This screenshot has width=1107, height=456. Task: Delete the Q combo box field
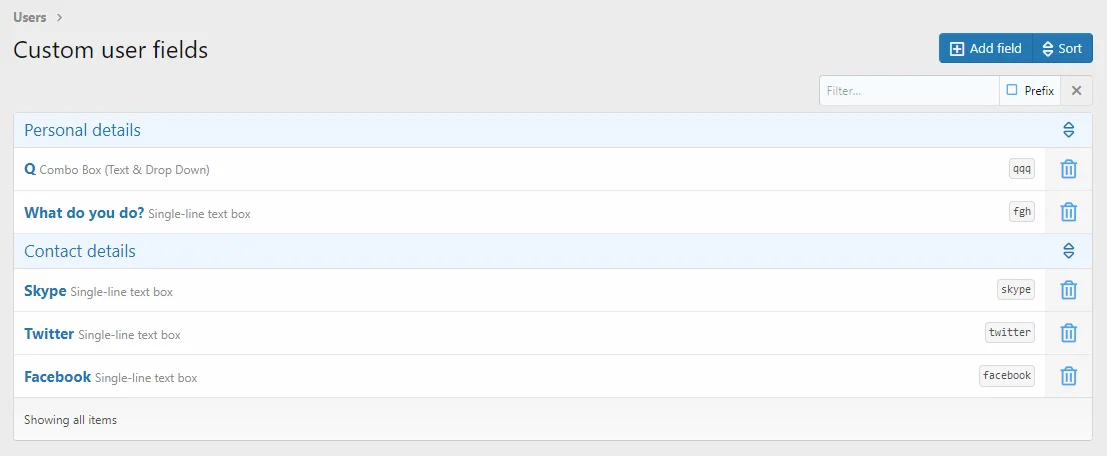[x=1068, y=169]
